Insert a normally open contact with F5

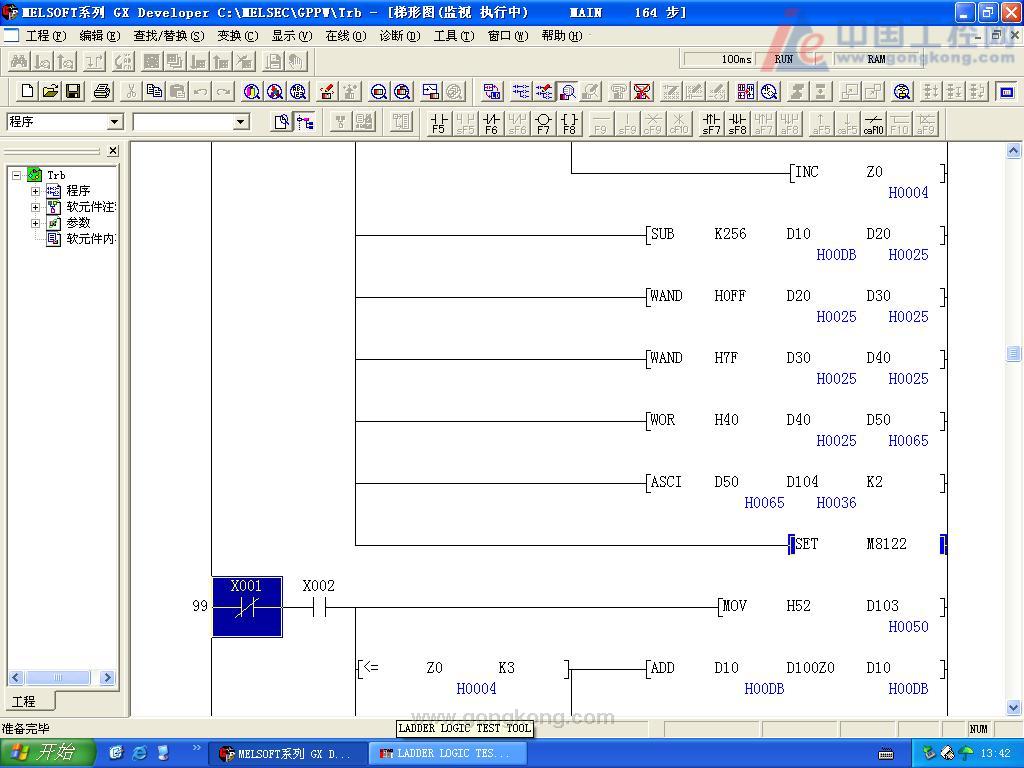(x=438, y=123)
